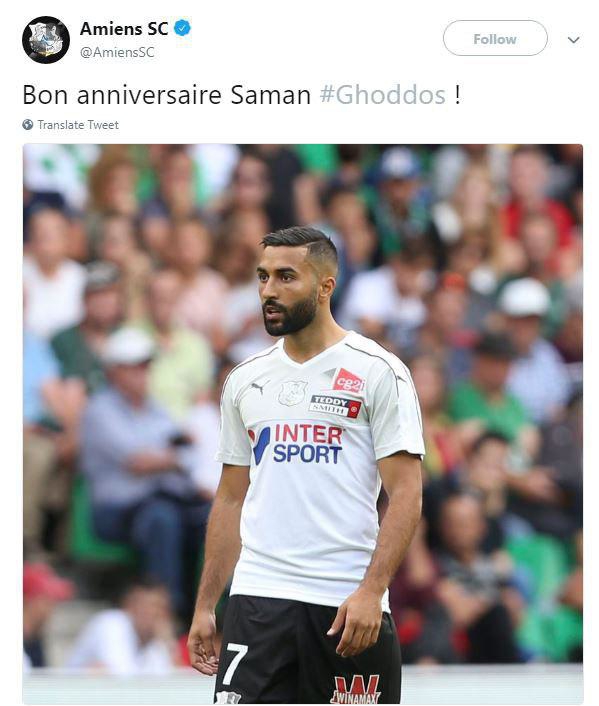The height and width of the screenshot is (706, 599).
Task: Click the Winamax logo on the shorts
Action: [355, 689]
